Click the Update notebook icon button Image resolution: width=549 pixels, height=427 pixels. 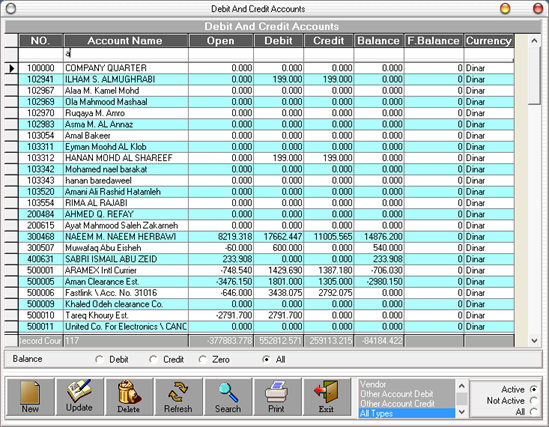pos(79,397)
